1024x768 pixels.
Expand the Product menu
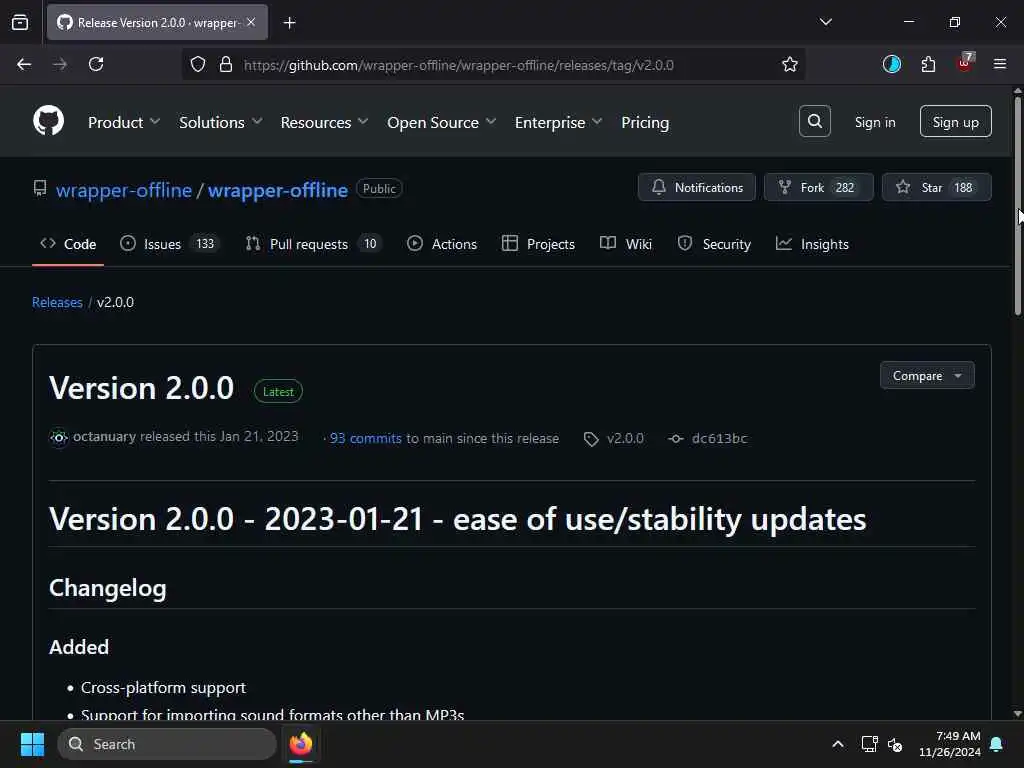(x=124, y=122)
